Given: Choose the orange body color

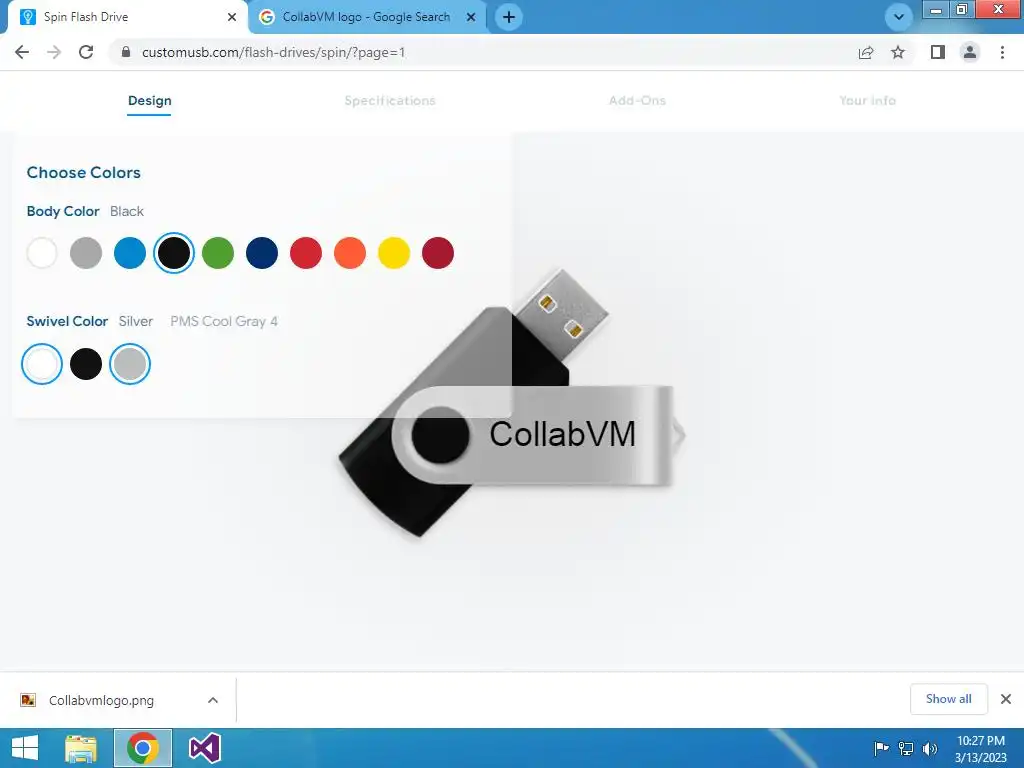Looking at the screenshot, I should [350, 253].
